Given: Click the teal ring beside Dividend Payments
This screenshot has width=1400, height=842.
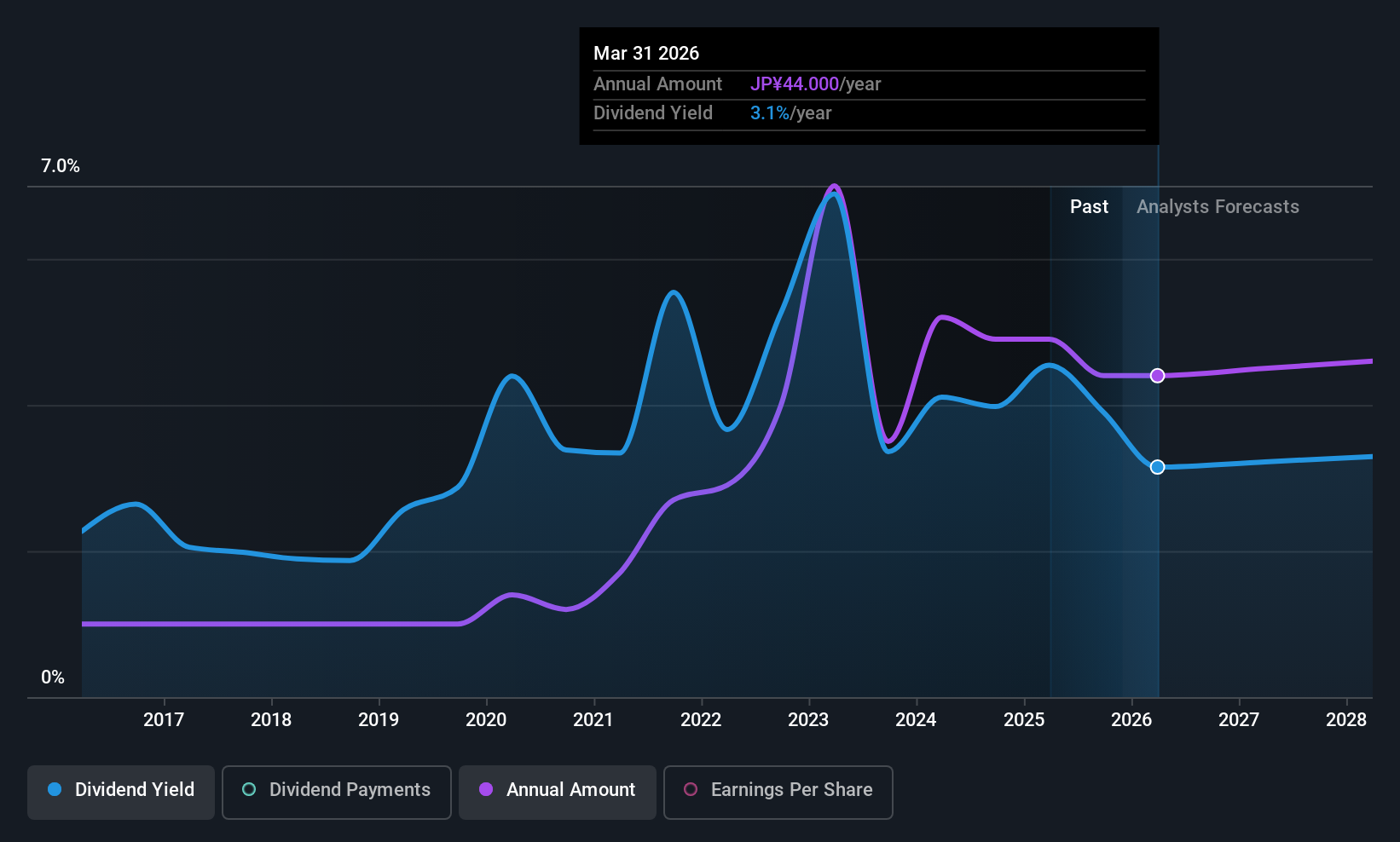Looking at the screenshot, I should (249, 790).
